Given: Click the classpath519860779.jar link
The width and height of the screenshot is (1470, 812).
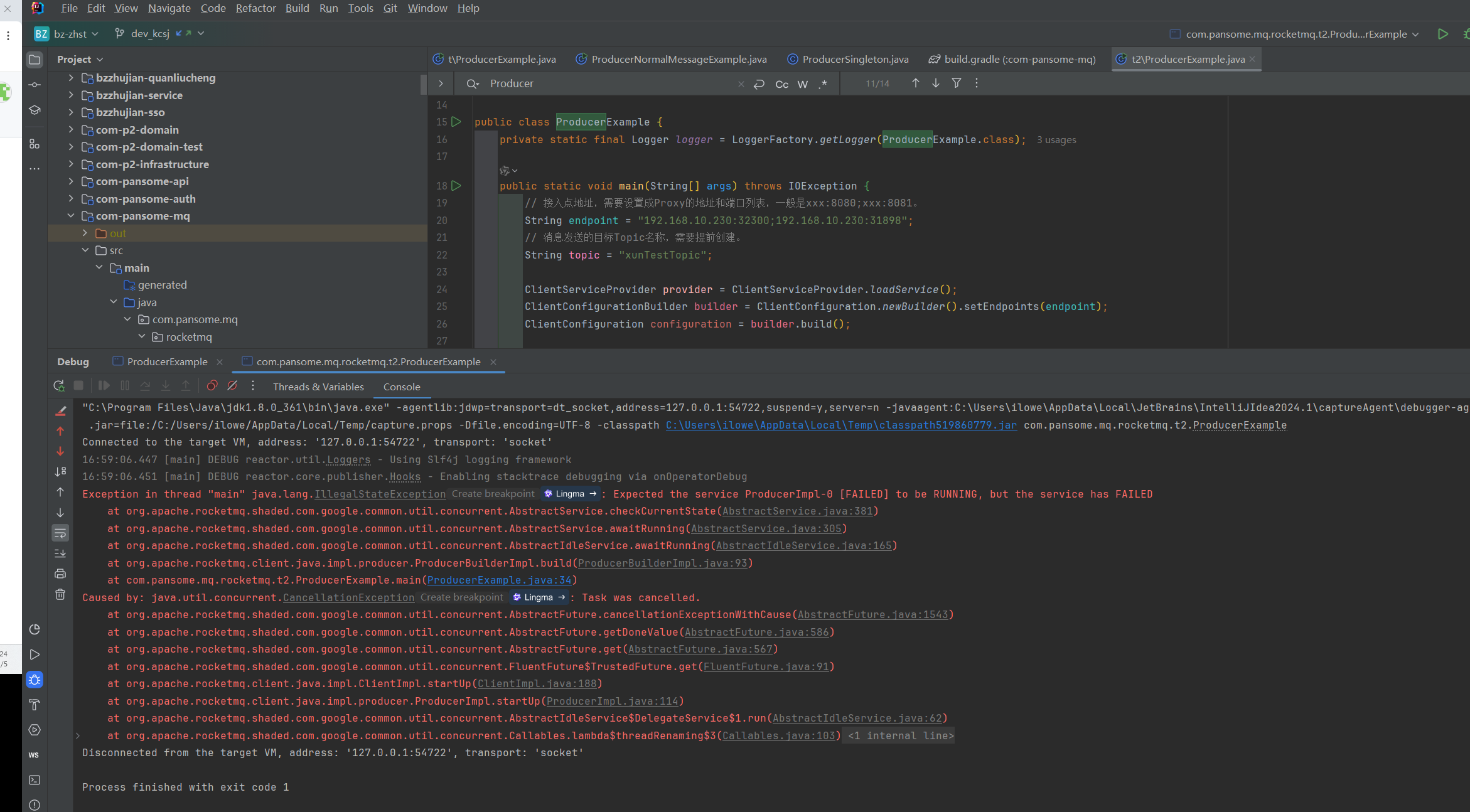Looking at the screenshot, I should (841, 425).
